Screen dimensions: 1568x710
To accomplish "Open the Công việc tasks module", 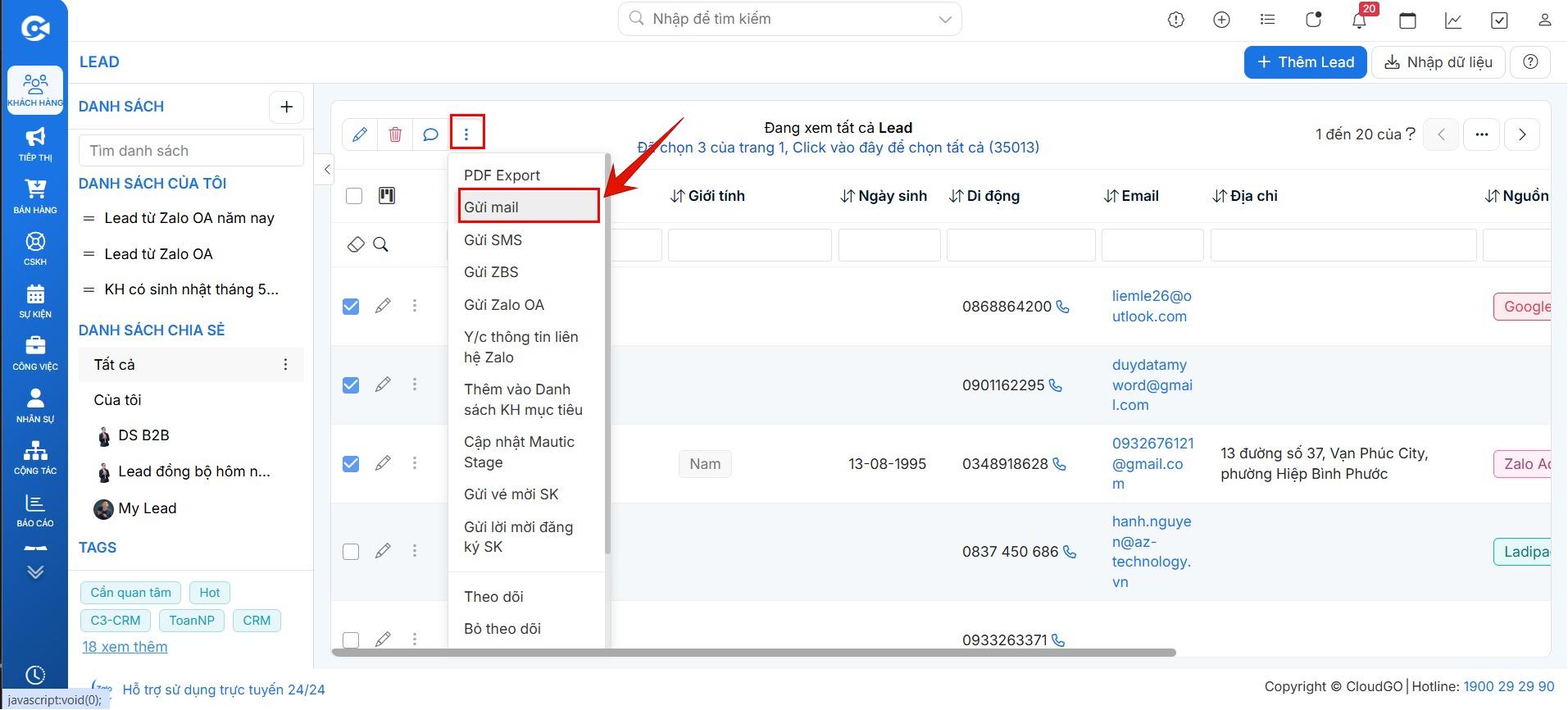I will (35, 354).
